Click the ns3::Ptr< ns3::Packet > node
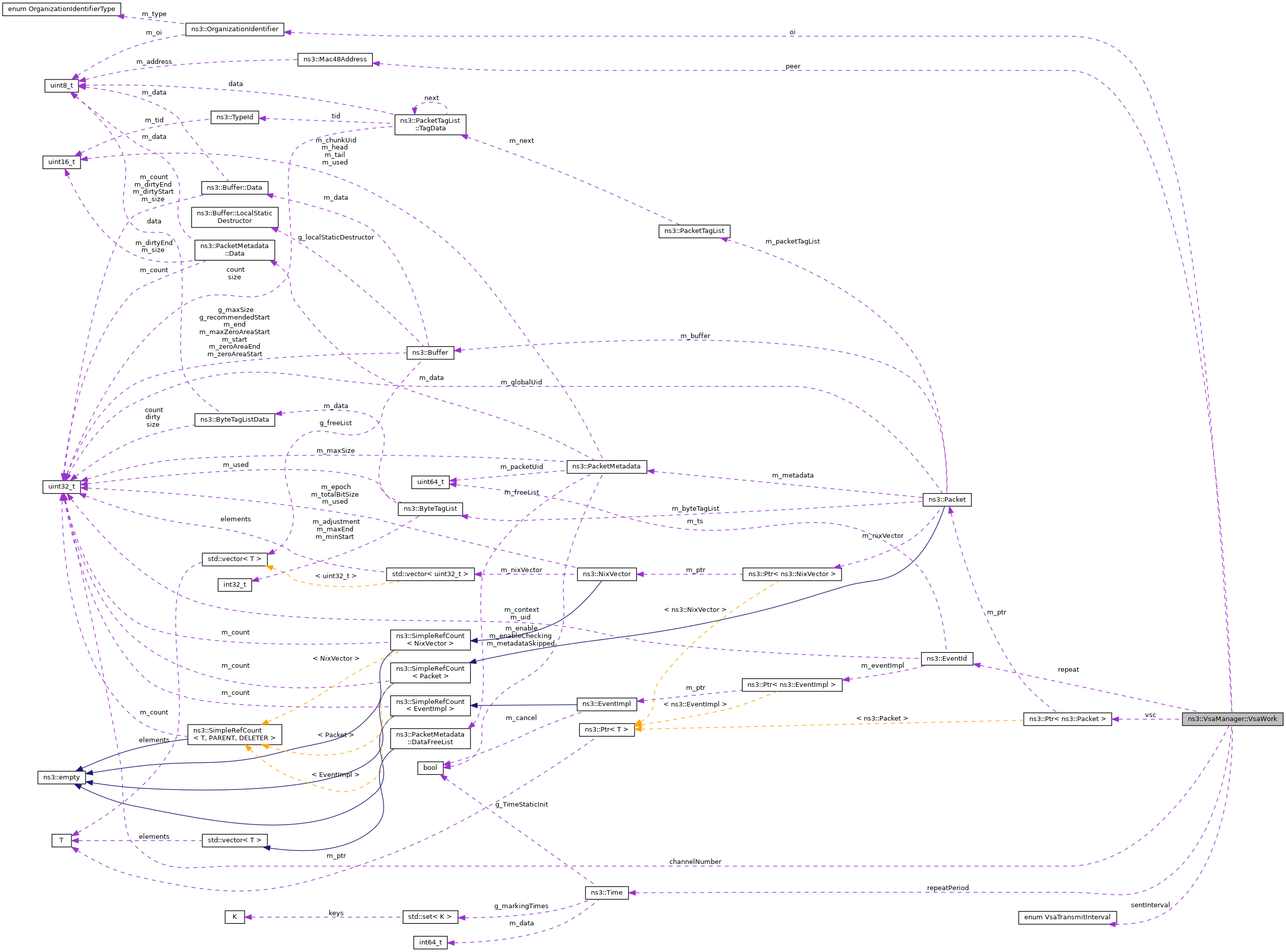 pyautogui.click(x=1067, y=719)
